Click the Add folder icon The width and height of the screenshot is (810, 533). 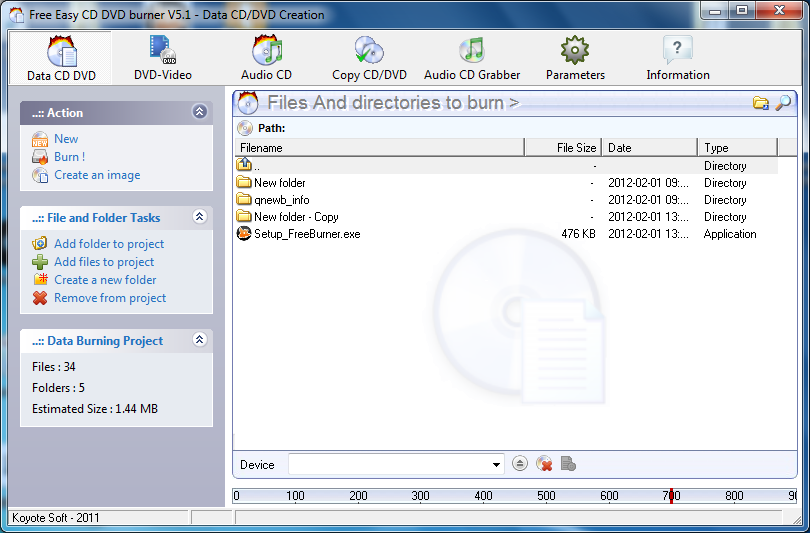(40, 243)
